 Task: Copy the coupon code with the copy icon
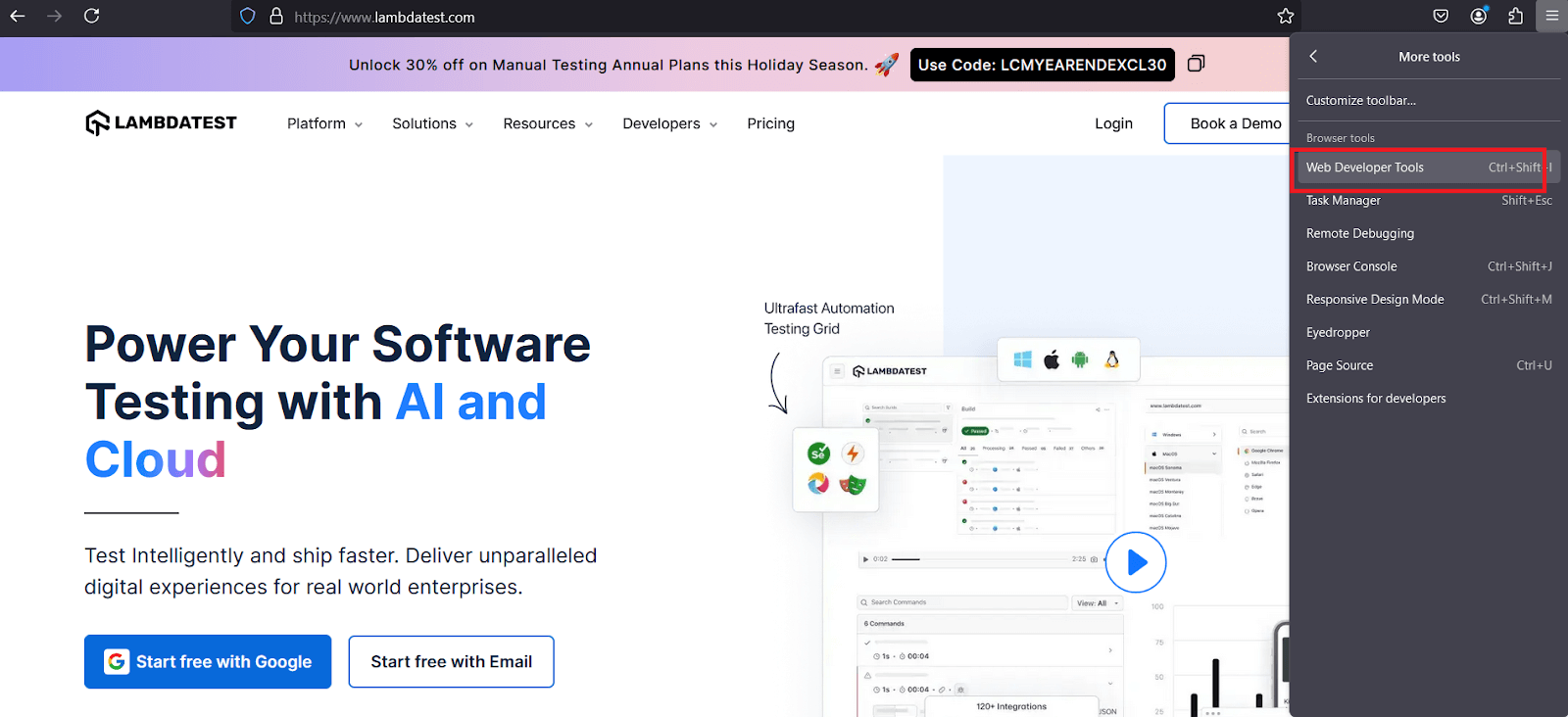[1196, 64]
